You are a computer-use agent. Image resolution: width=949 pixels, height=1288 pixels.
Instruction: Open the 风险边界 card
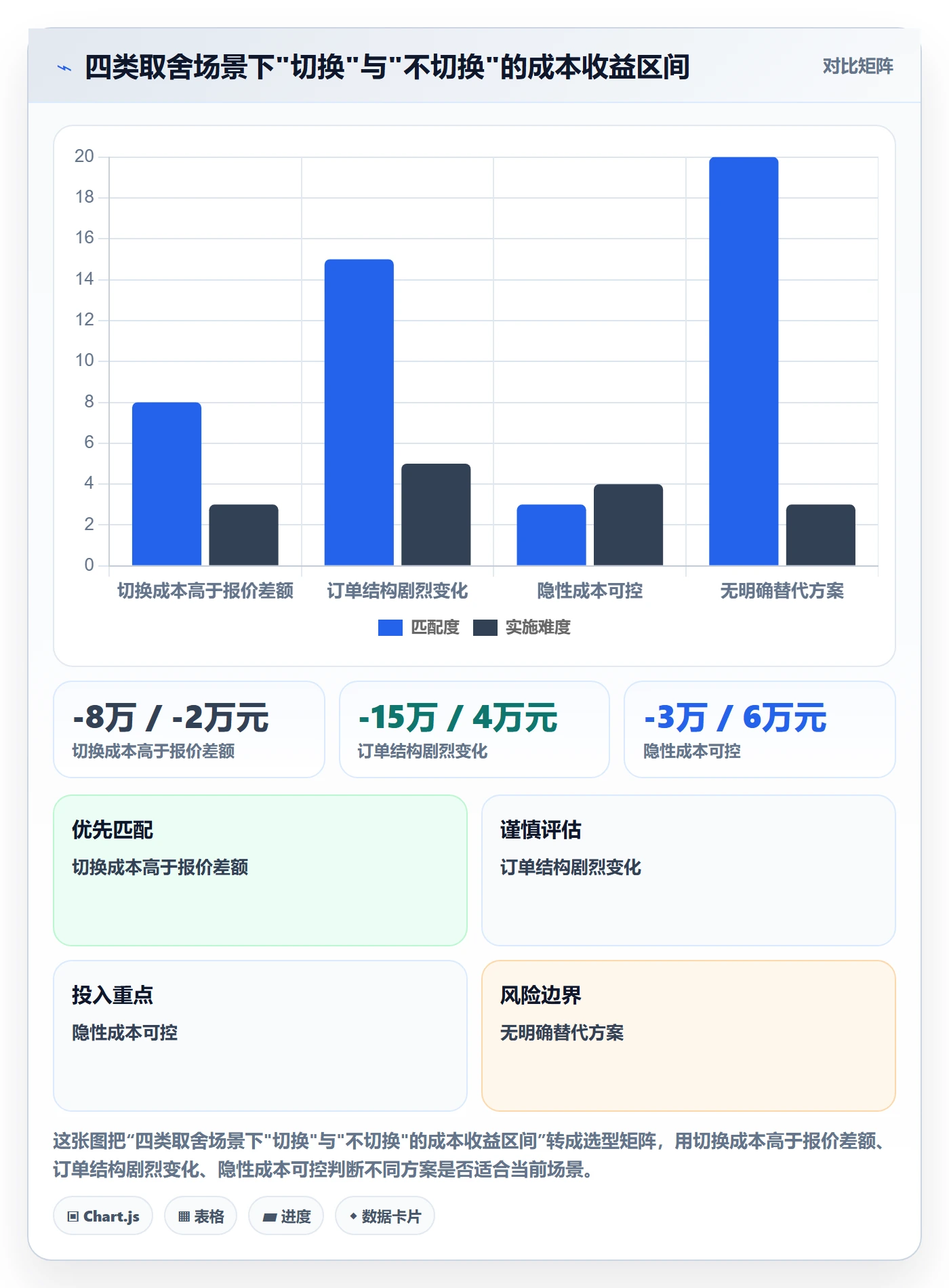[689, 1036]
